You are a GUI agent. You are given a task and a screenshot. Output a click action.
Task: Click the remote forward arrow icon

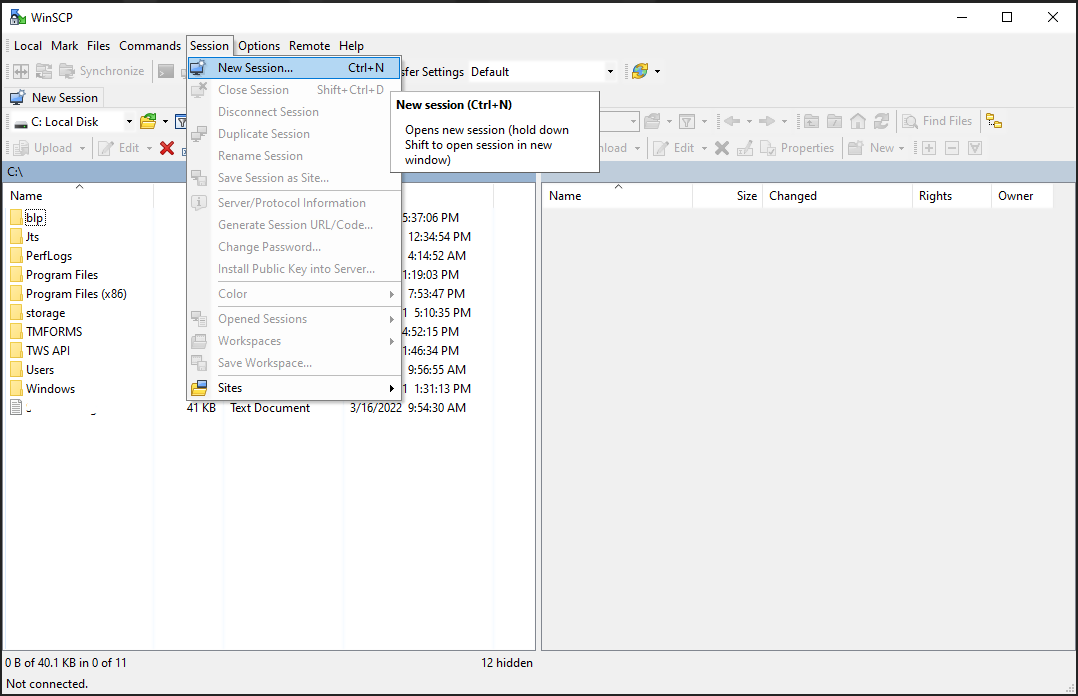[767, 122]
